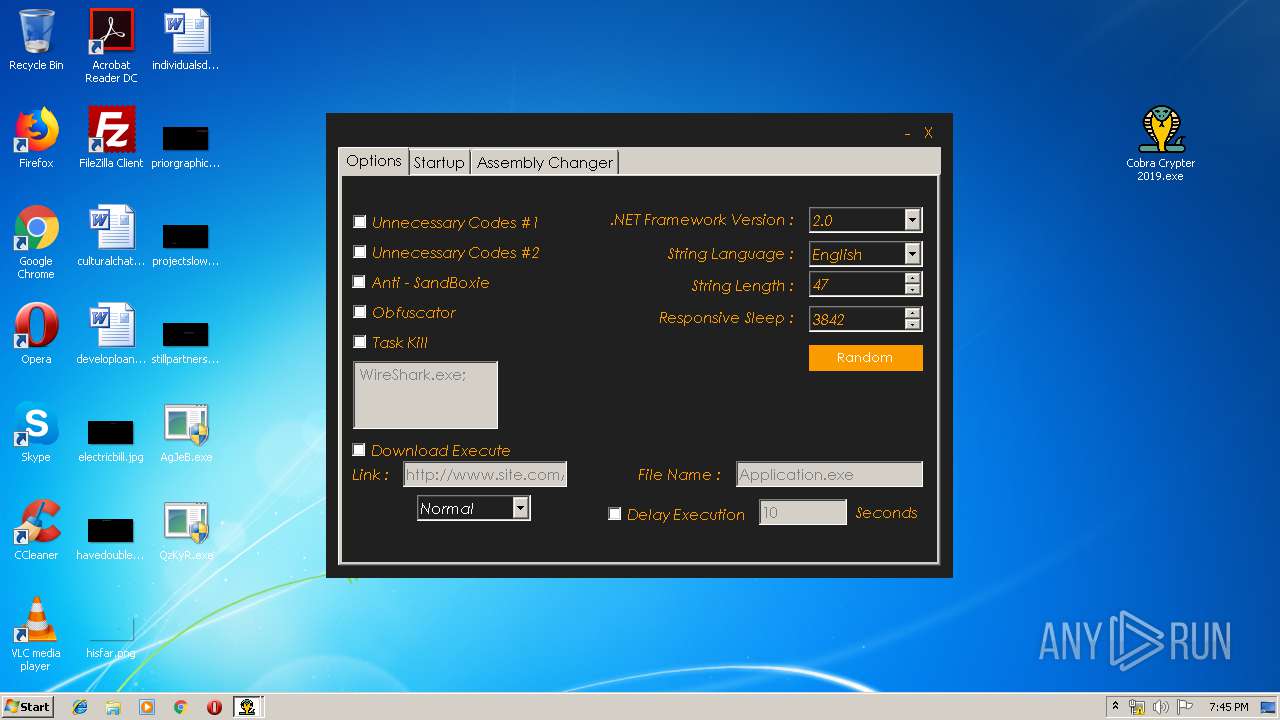Screen dimensions: 1280x720
Task: Open Internet Explorer from the taskbar
Action: coord(80,707)
